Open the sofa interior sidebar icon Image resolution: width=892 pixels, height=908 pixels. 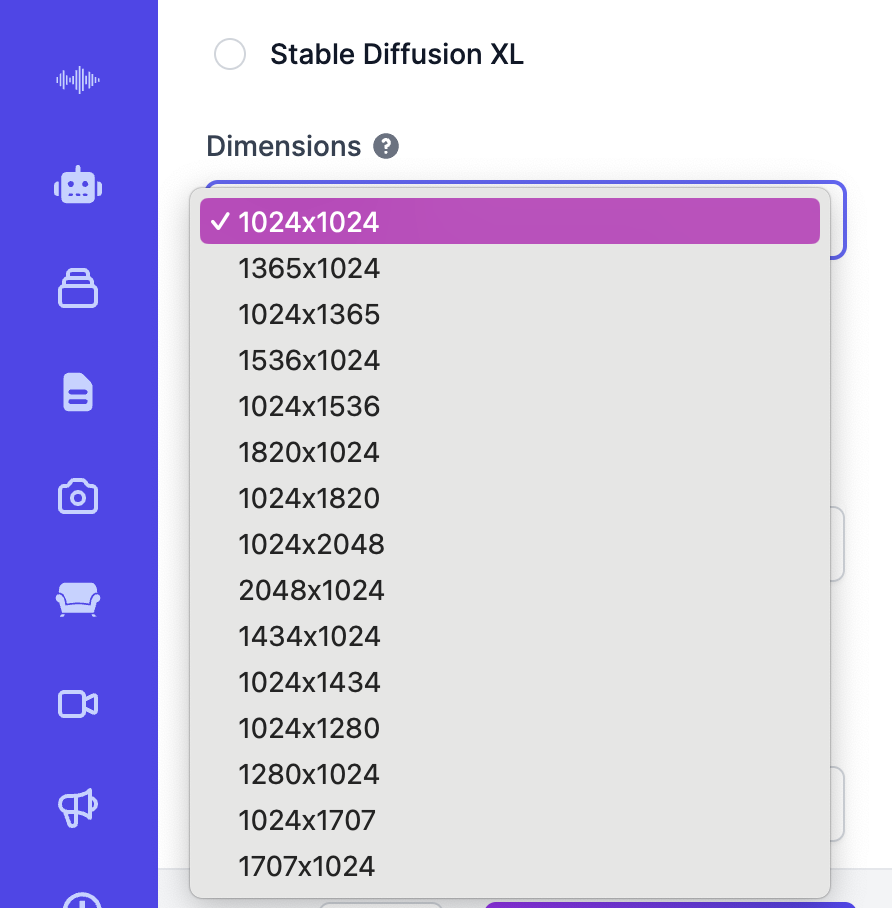[78, 600]
